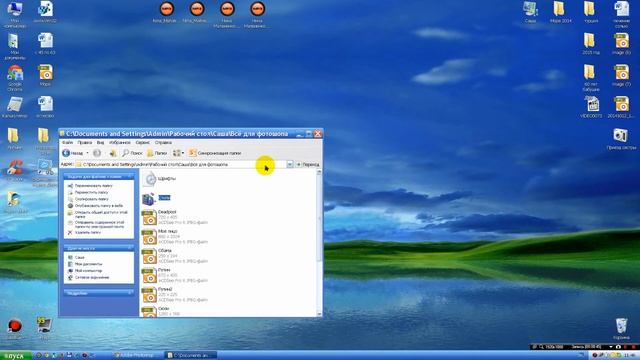This screenshot has height=360, width=640.
Task: Click the file list scrollbar down arrow
Action: pos(319,314)
